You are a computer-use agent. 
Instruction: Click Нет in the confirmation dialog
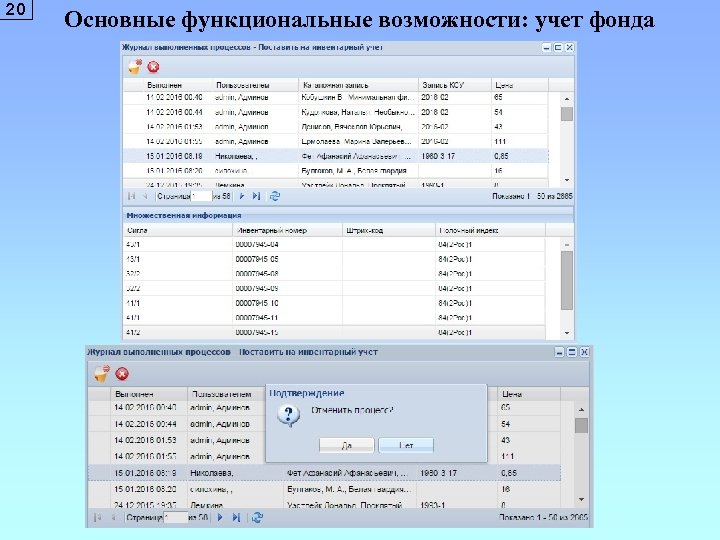406,445
